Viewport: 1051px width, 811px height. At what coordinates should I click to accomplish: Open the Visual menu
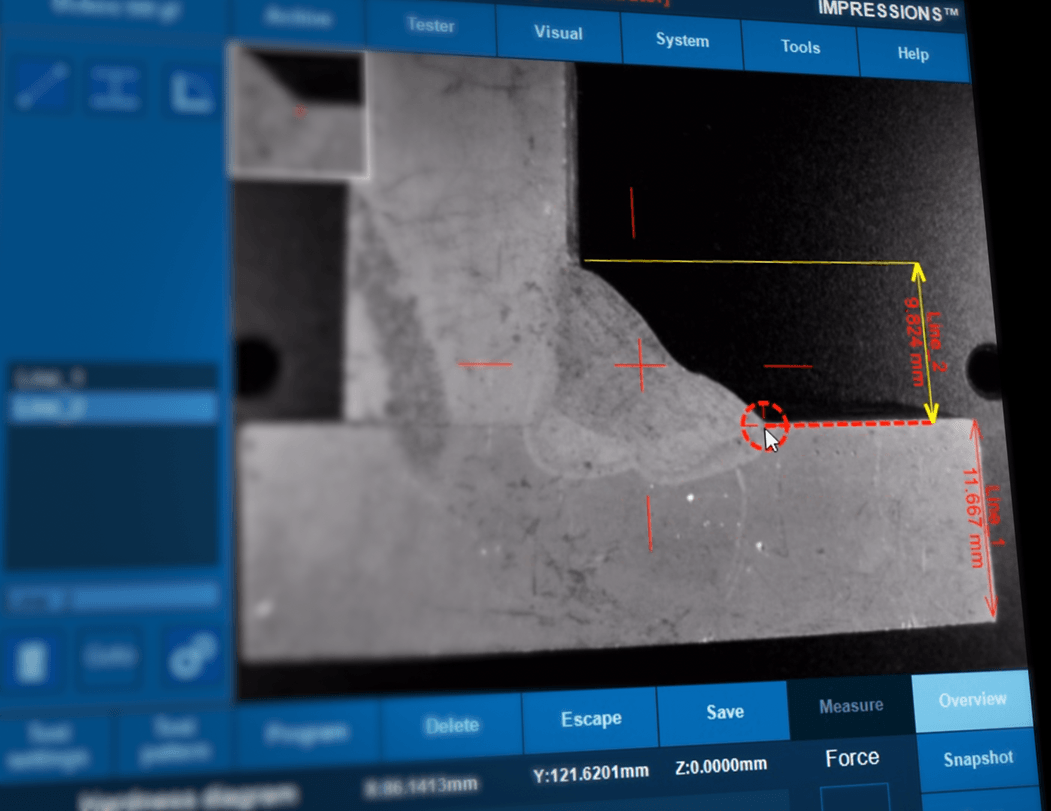558,33
